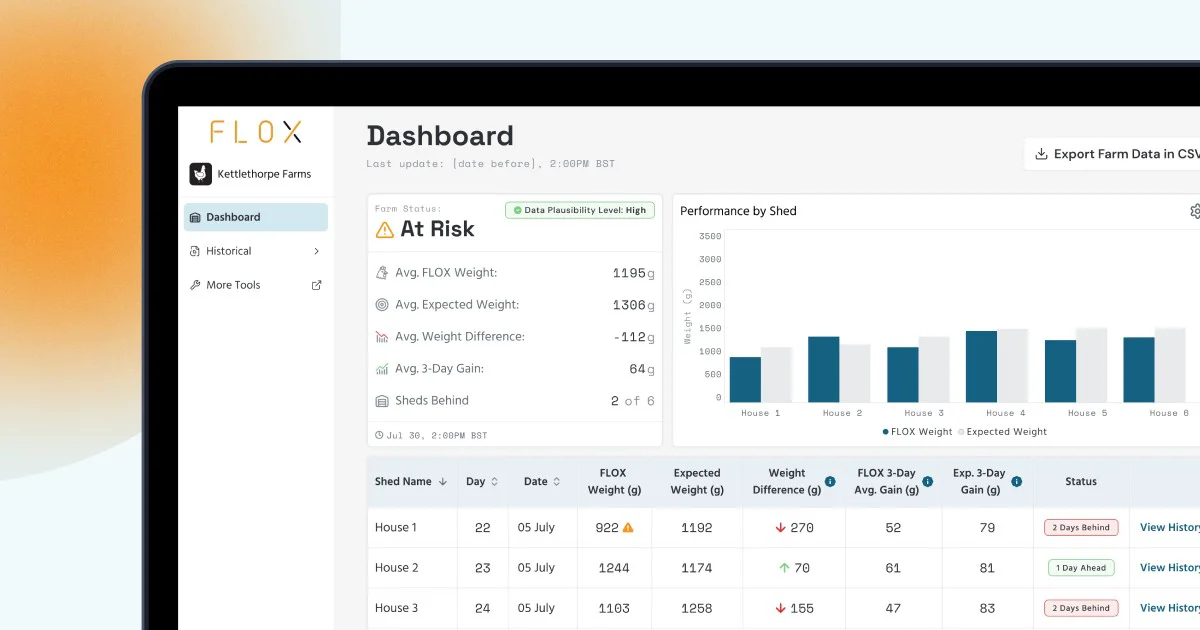Click the Avg. 3-Day Gain icon
This screenshot has width=1200, height=630.
(382, 369)
